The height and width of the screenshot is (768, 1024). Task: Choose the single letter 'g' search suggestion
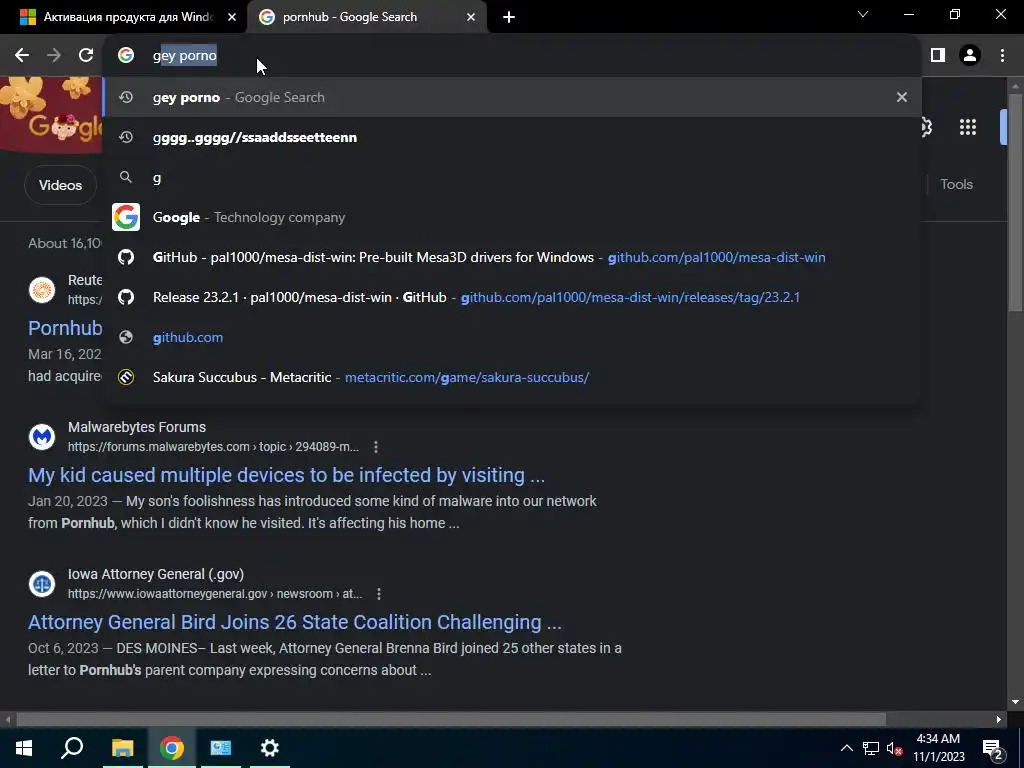(x=511, y=177)
